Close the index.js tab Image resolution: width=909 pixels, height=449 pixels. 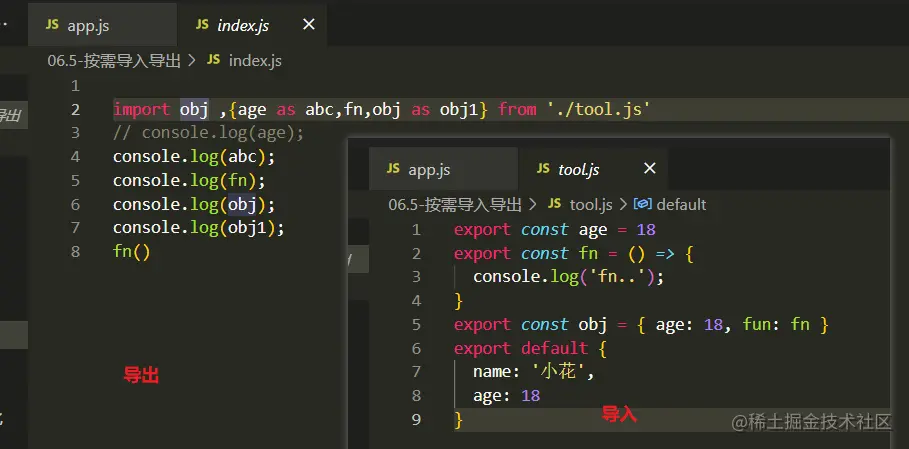point(309,24)
